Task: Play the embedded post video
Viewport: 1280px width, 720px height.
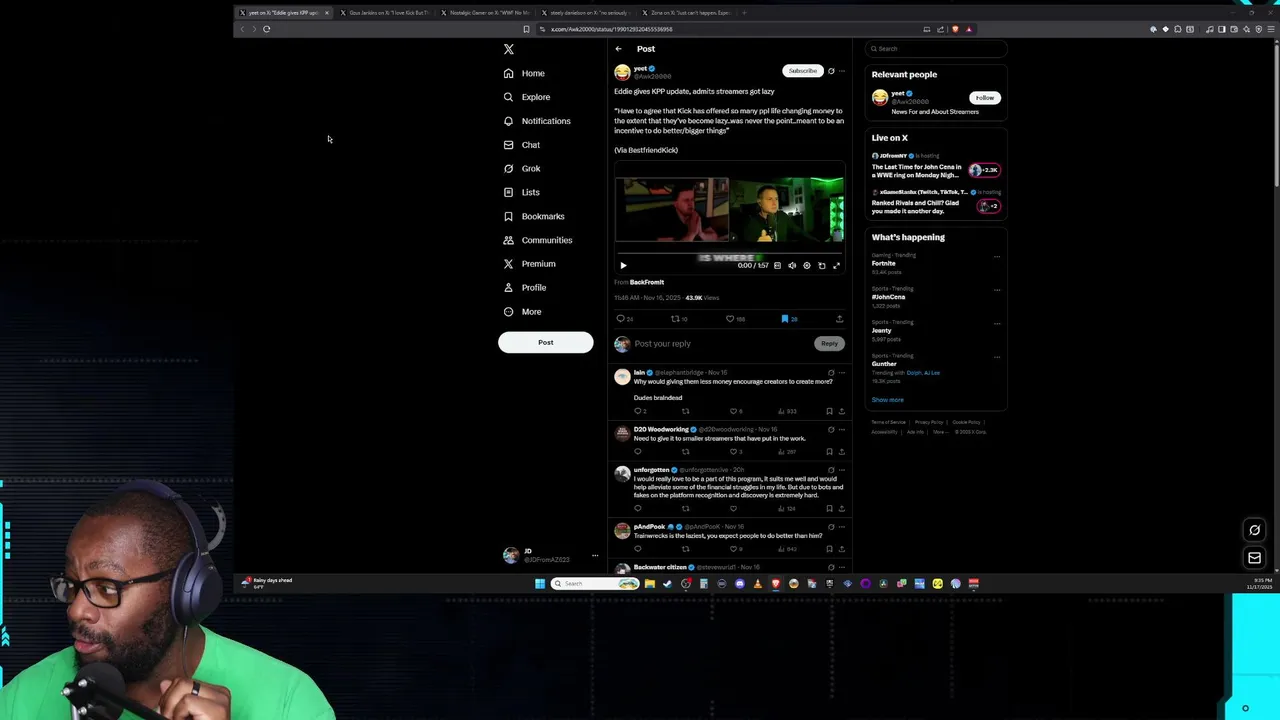Action: 623,266
